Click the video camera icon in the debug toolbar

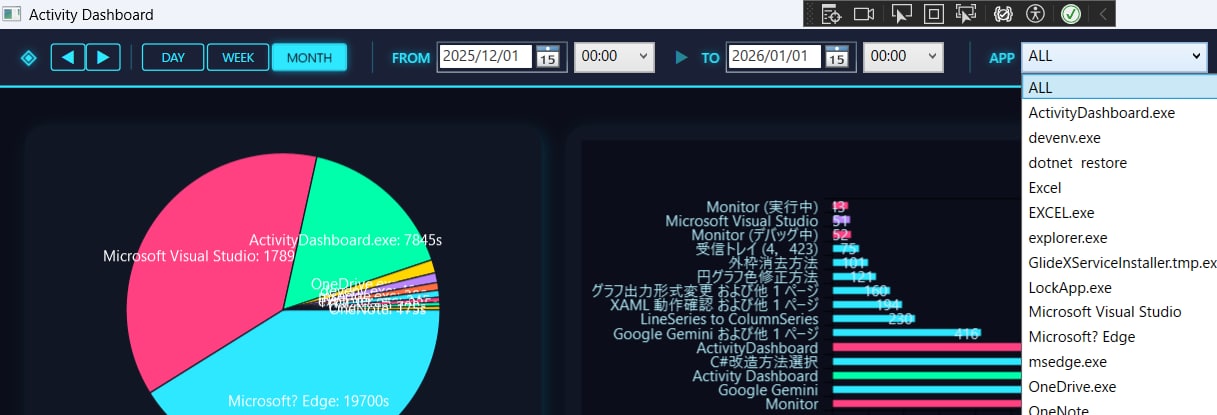pyautogui.click(x=864, y=14)
